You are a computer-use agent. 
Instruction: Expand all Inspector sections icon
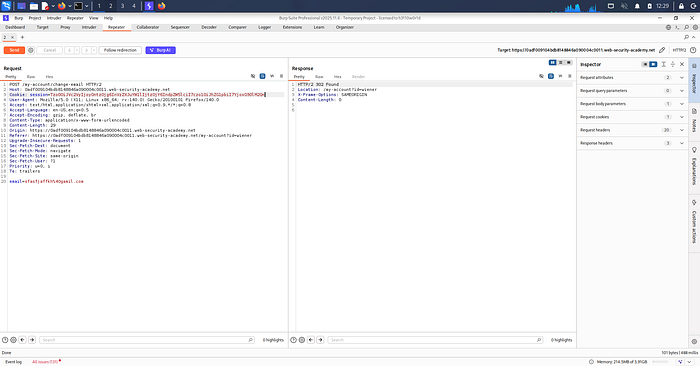tap(664, 64)
